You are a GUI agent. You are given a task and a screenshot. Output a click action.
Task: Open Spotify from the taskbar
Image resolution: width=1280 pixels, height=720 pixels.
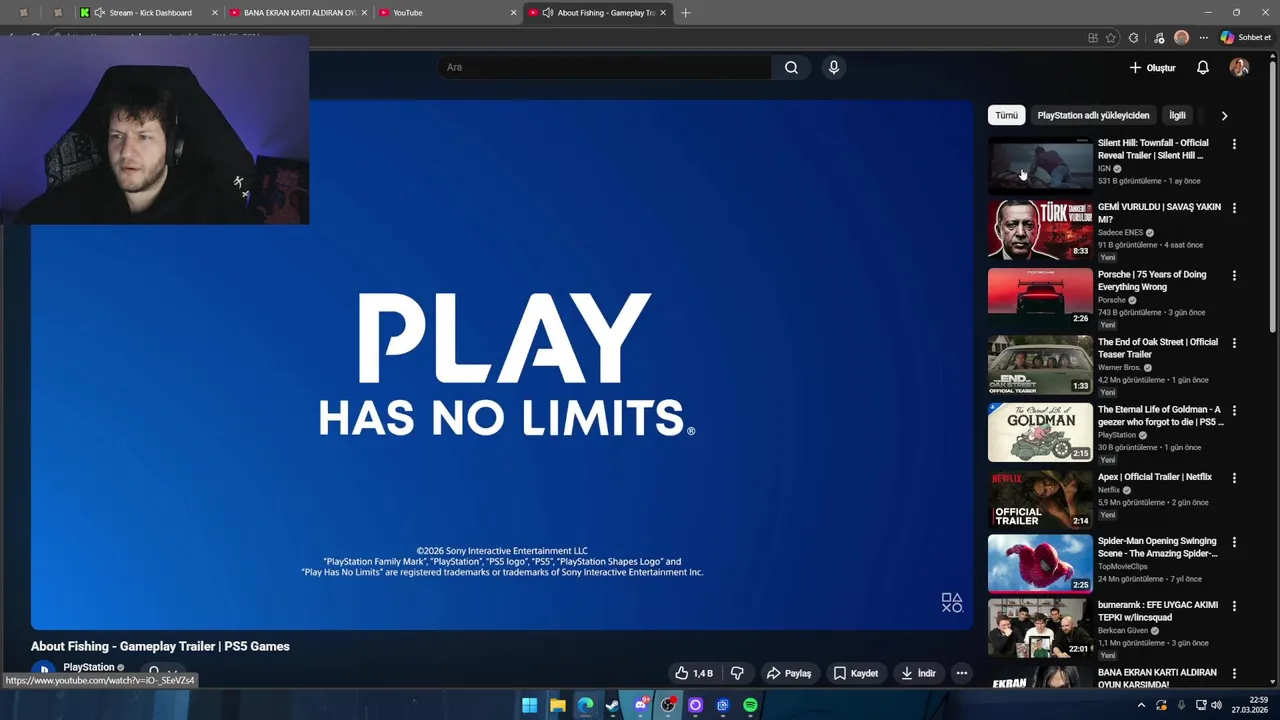point(750,705)
